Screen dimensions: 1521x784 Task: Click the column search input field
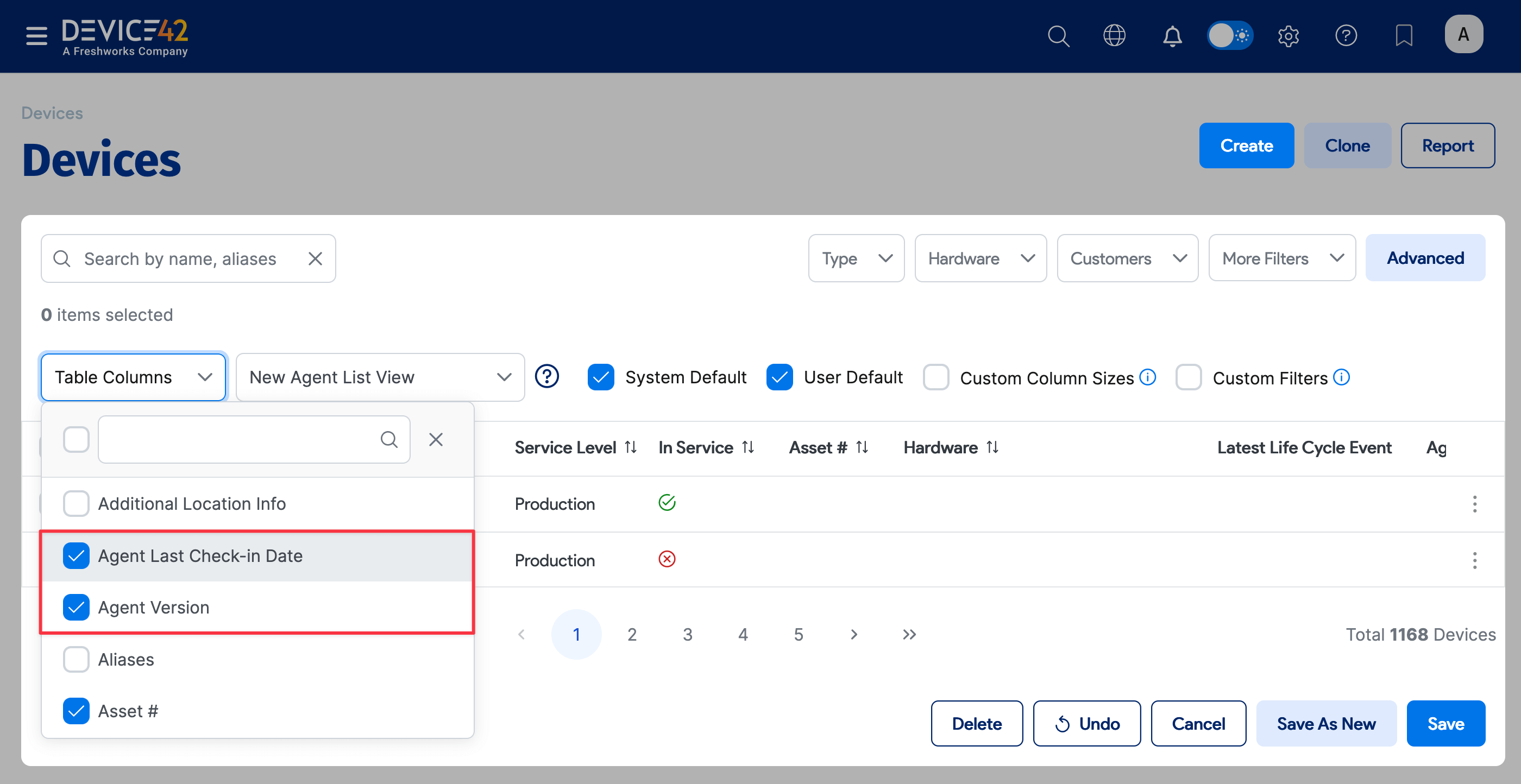pos(239,439)
